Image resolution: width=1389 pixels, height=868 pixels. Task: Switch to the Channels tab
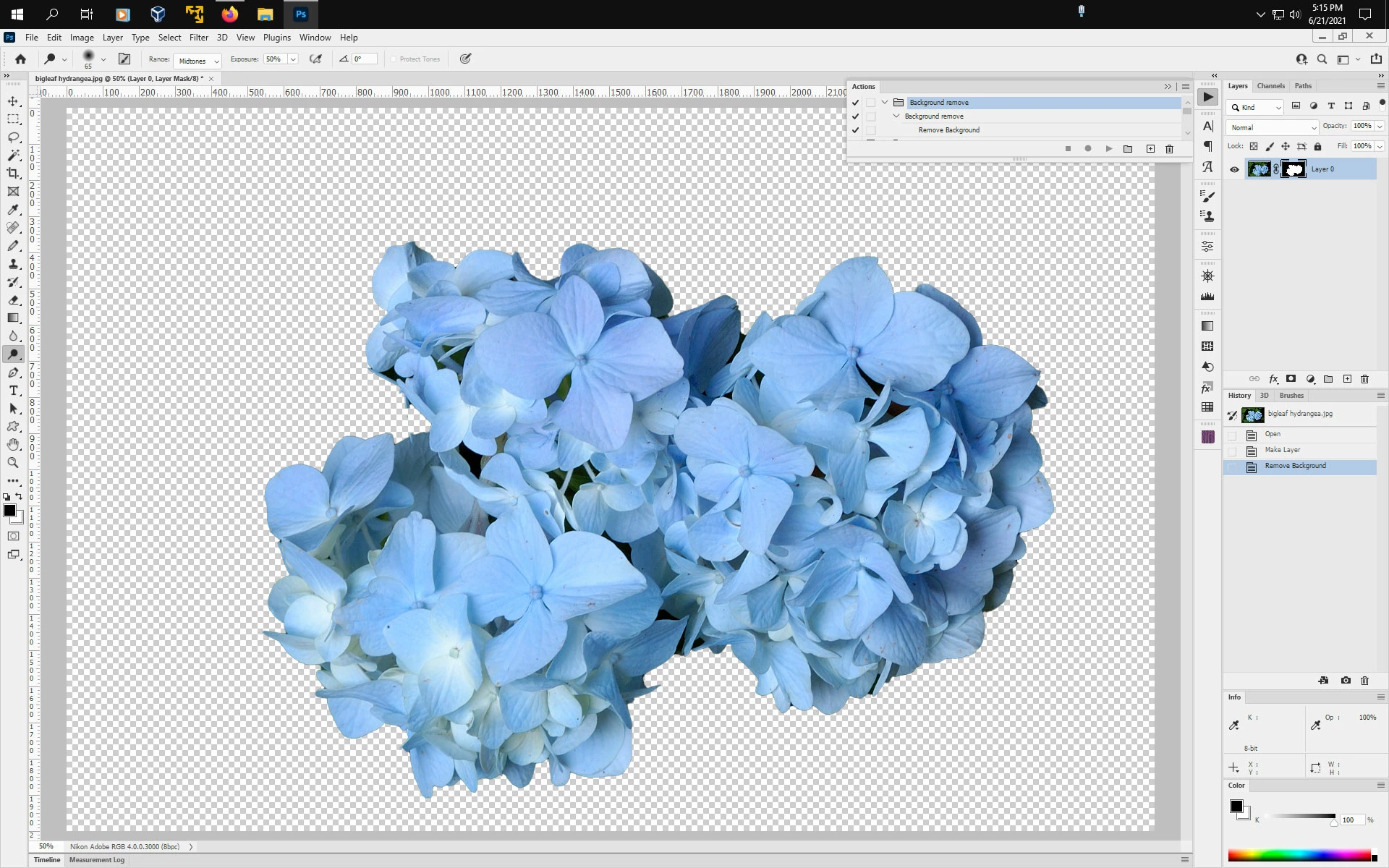point(1270,86)
